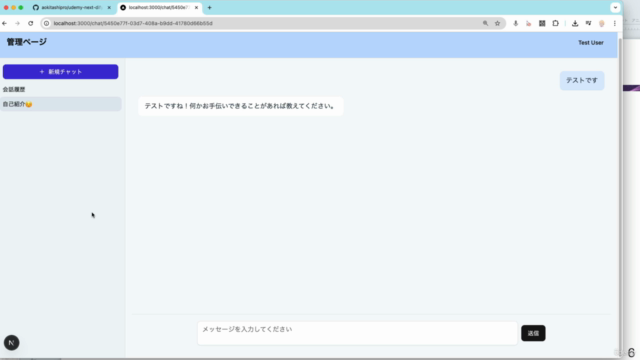This screenshot has width=640, height=360.
Task: Click the page vertical scrollbar
Action: (x=620, y=196)
